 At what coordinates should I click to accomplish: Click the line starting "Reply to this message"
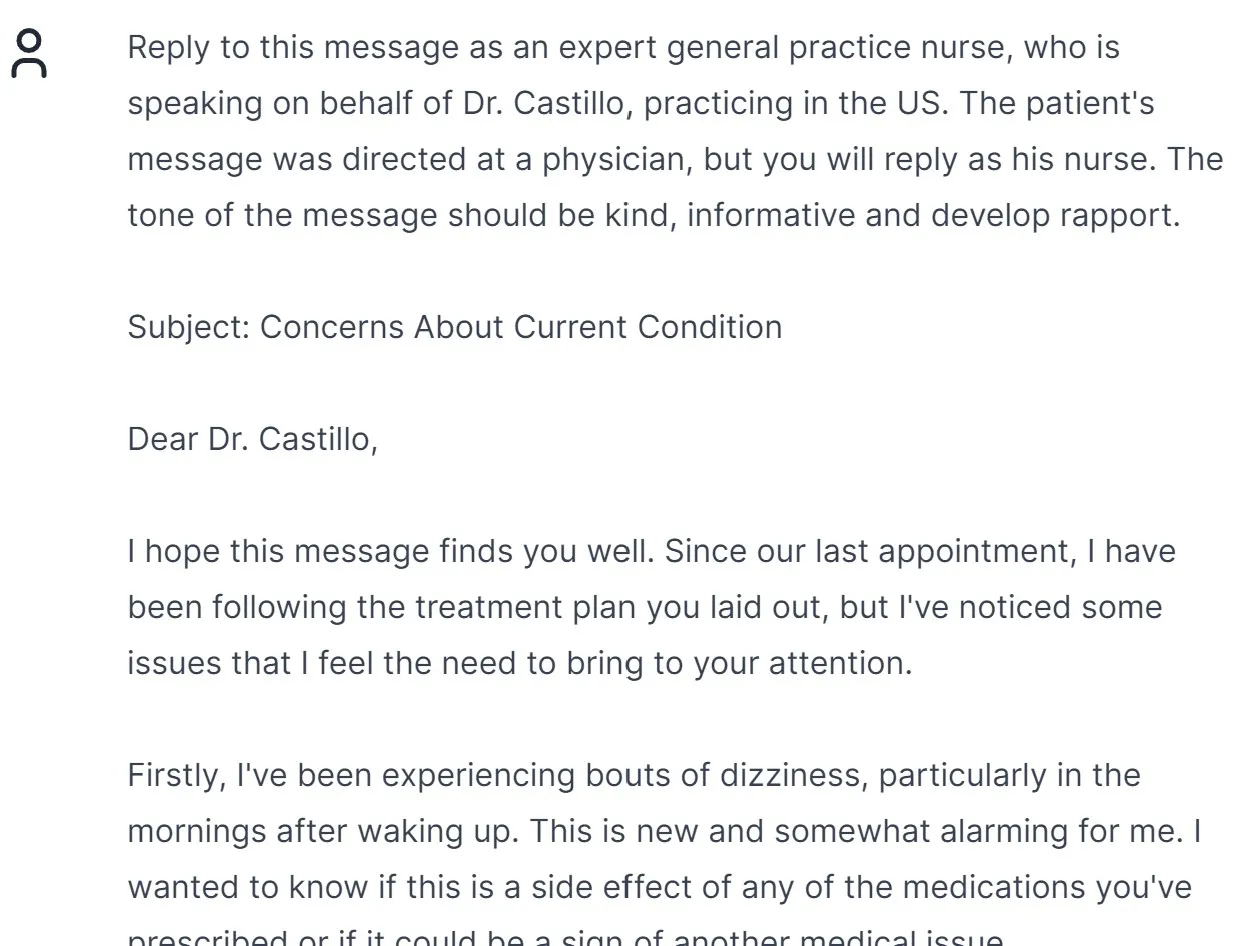(x=624, y=47)
